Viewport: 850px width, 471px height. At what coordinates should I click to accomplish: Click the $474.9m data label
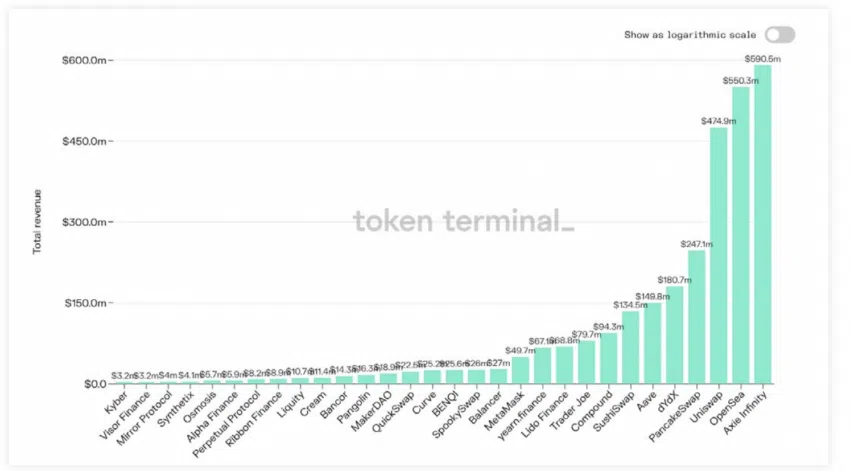click(x=718, y=121)
